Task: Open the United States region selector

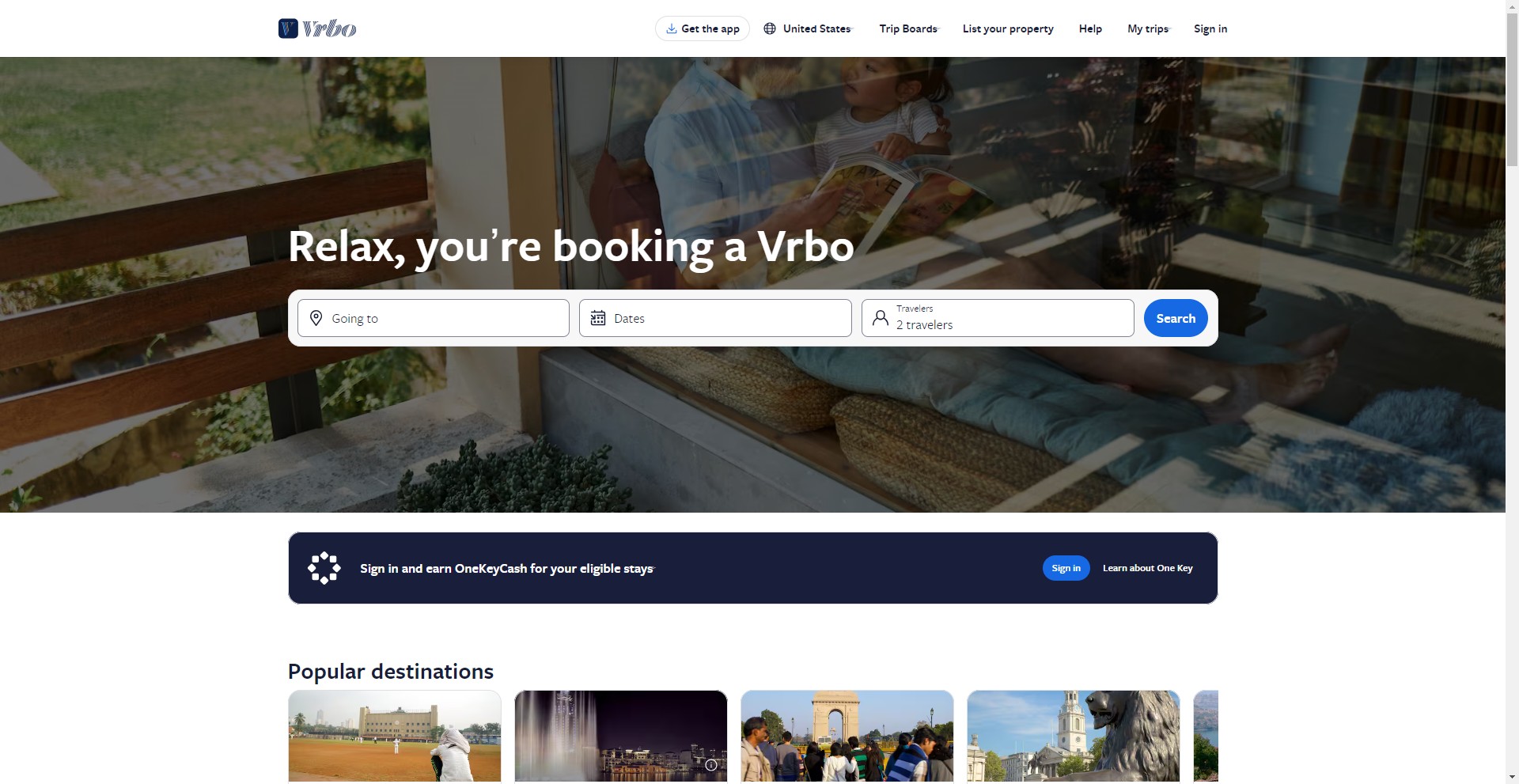Action: click(808, 28)
